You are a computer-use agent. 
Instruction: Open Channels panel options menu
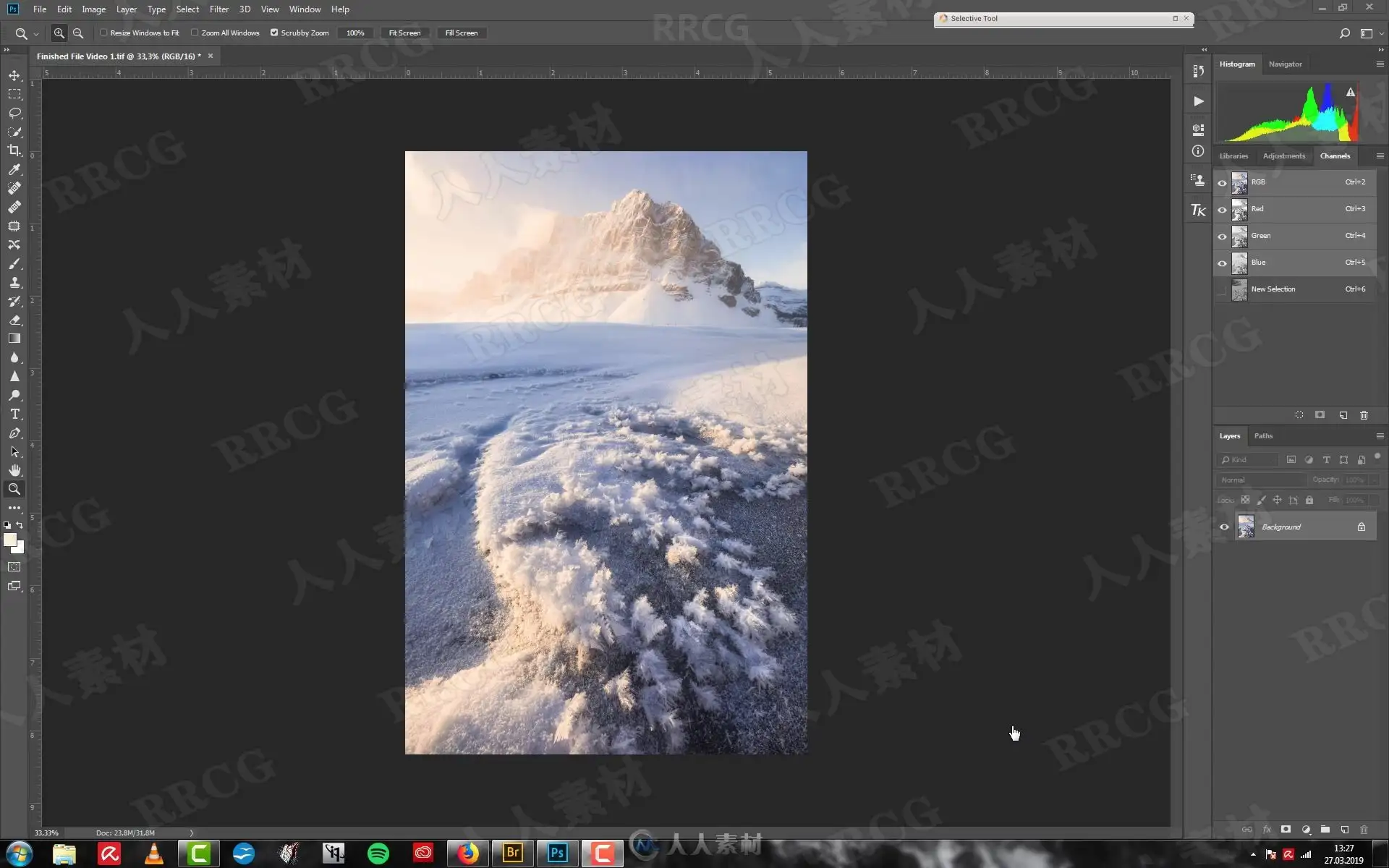click(1380, 156)
